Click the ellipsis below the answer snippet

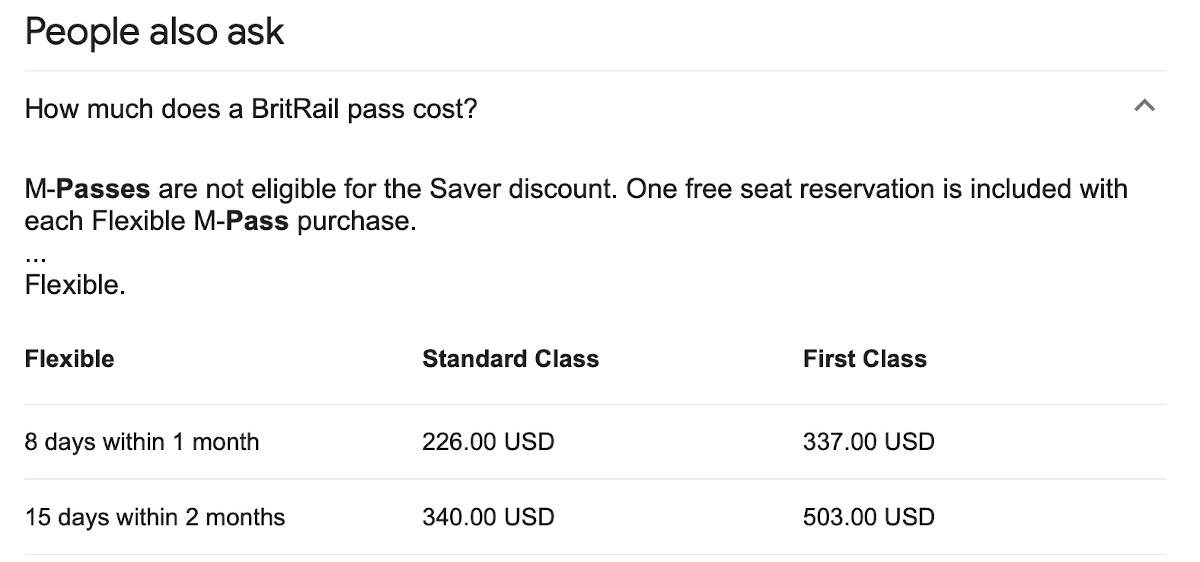tap(37, 258)
